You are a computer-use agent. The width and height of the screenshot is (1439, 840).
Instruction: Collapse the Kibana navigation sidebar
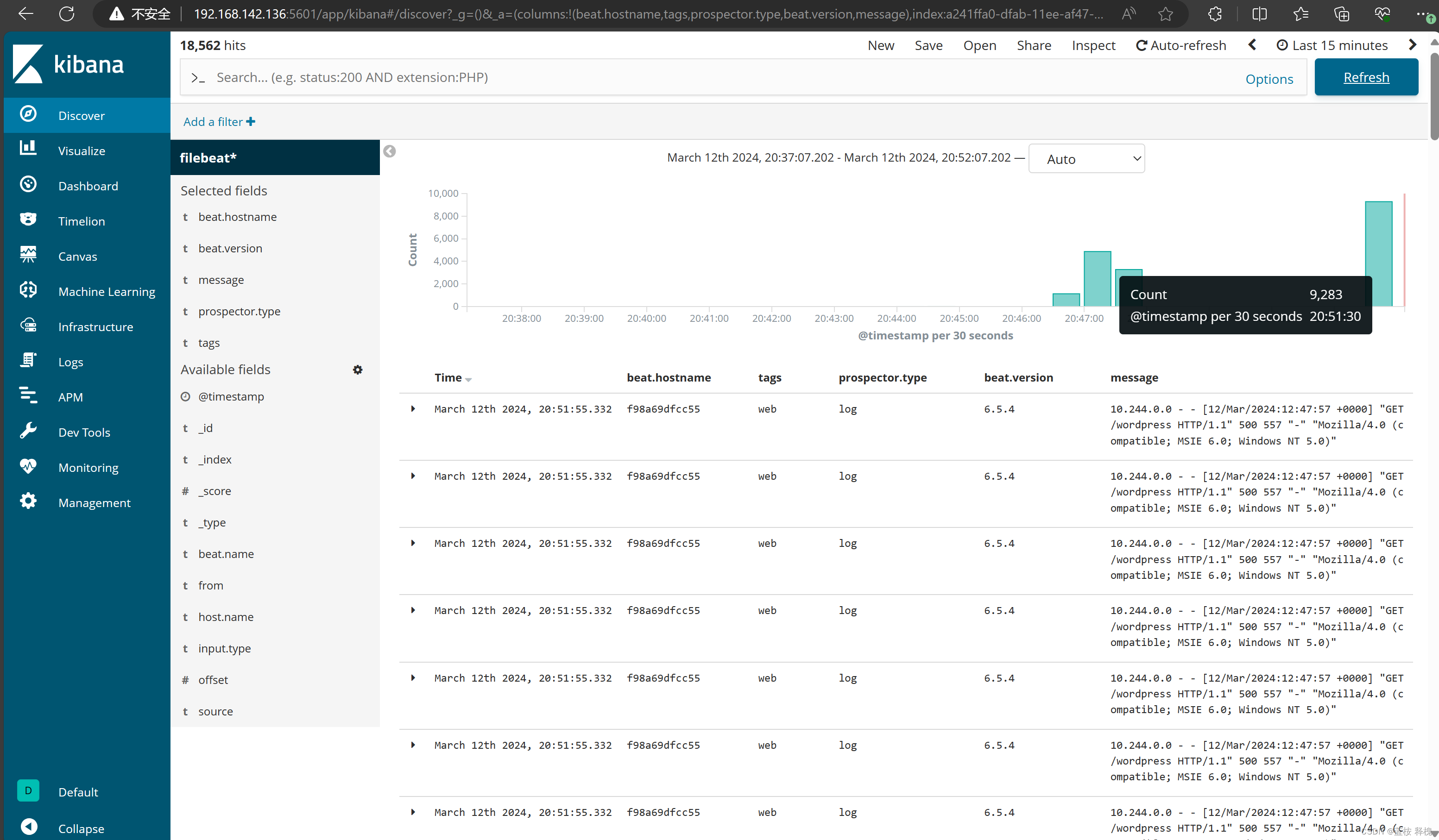coord(81,828)
